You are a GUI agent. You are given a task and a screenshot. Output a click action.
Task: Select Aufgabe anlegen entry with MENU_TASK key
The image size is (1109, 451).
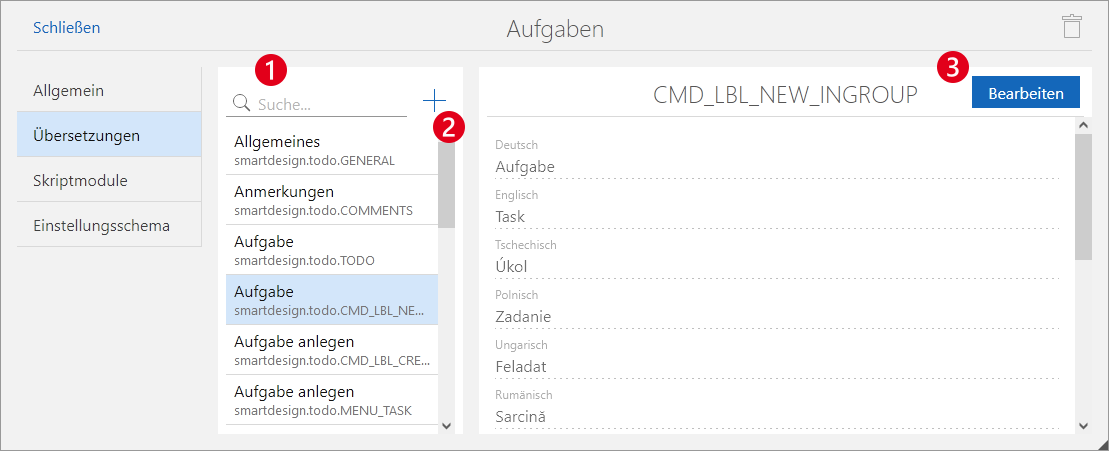[x=327, y=400]
